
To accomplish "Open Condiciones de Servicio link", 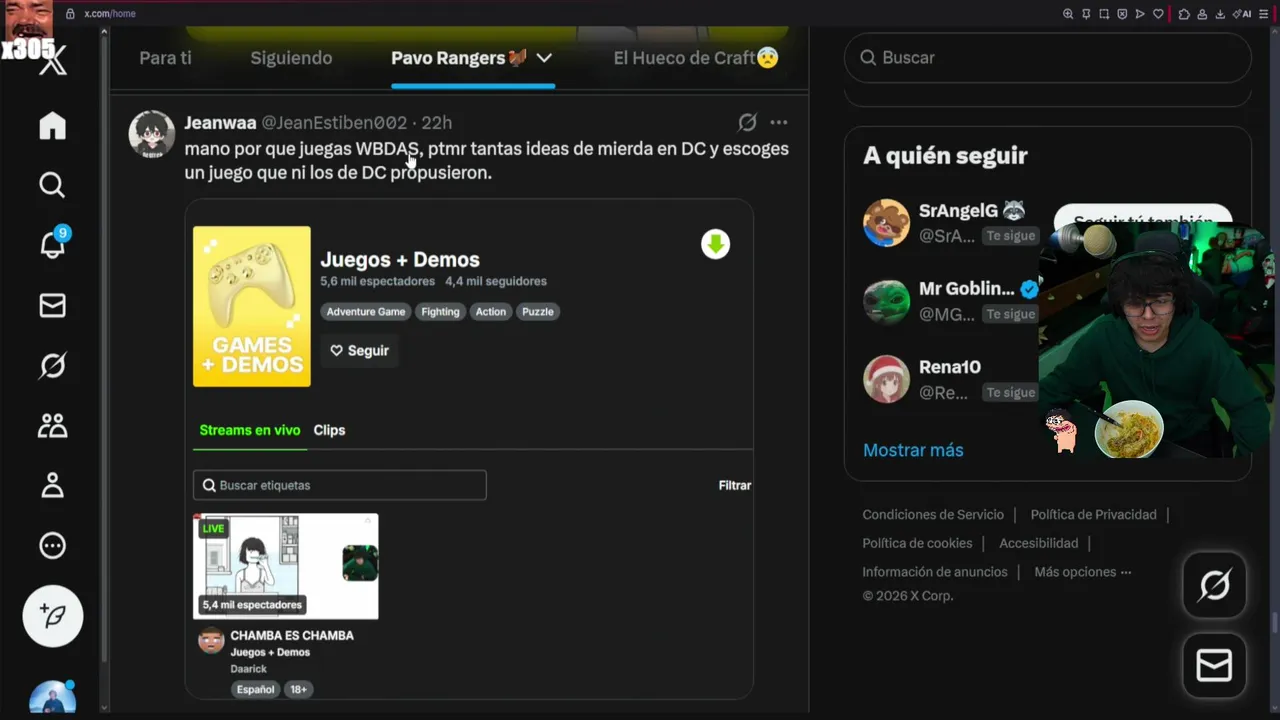I will click(x=933, y=514).
